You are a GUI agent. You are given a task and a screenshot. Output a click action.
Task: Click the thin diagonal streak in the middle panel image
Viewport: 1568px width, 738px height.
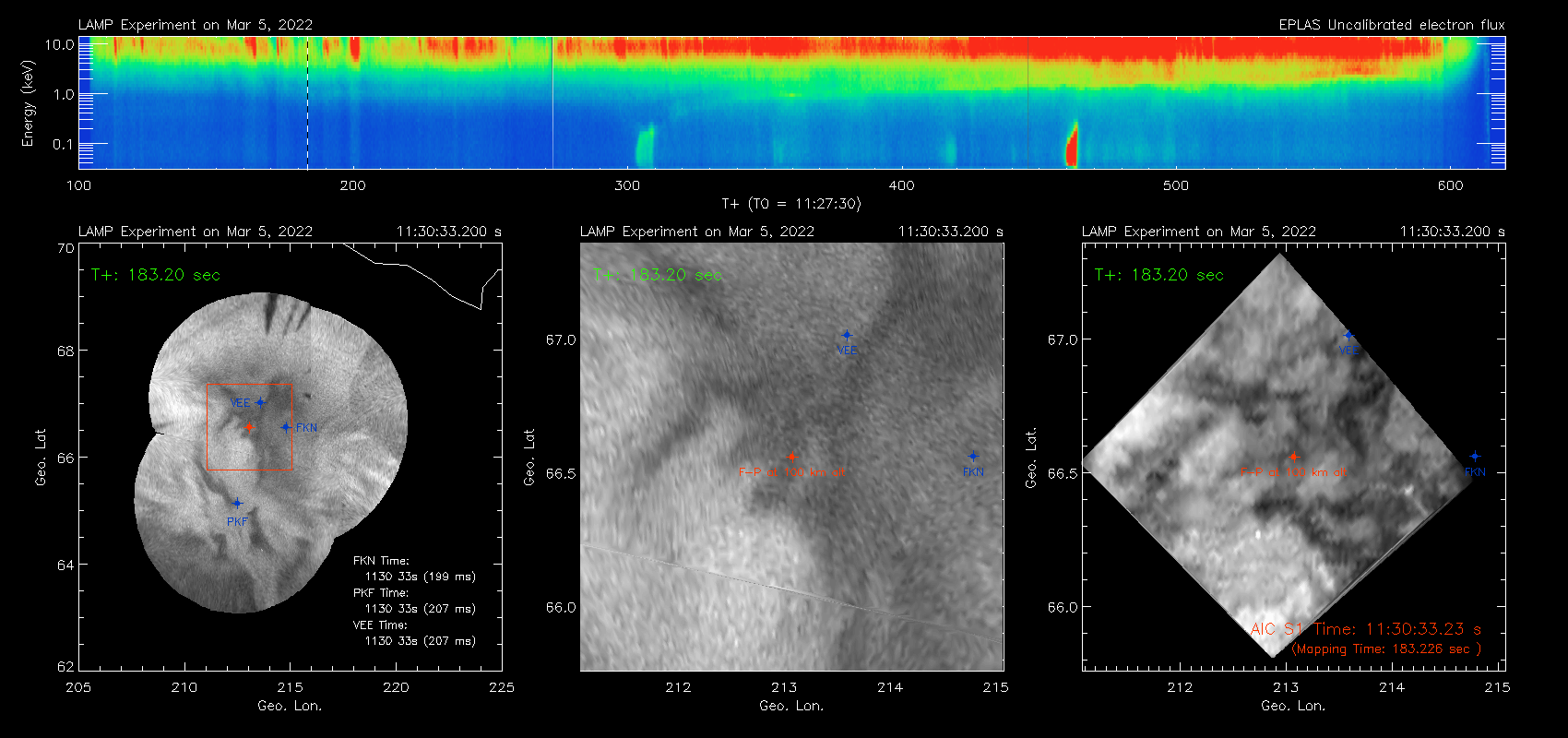coord(791,590)
